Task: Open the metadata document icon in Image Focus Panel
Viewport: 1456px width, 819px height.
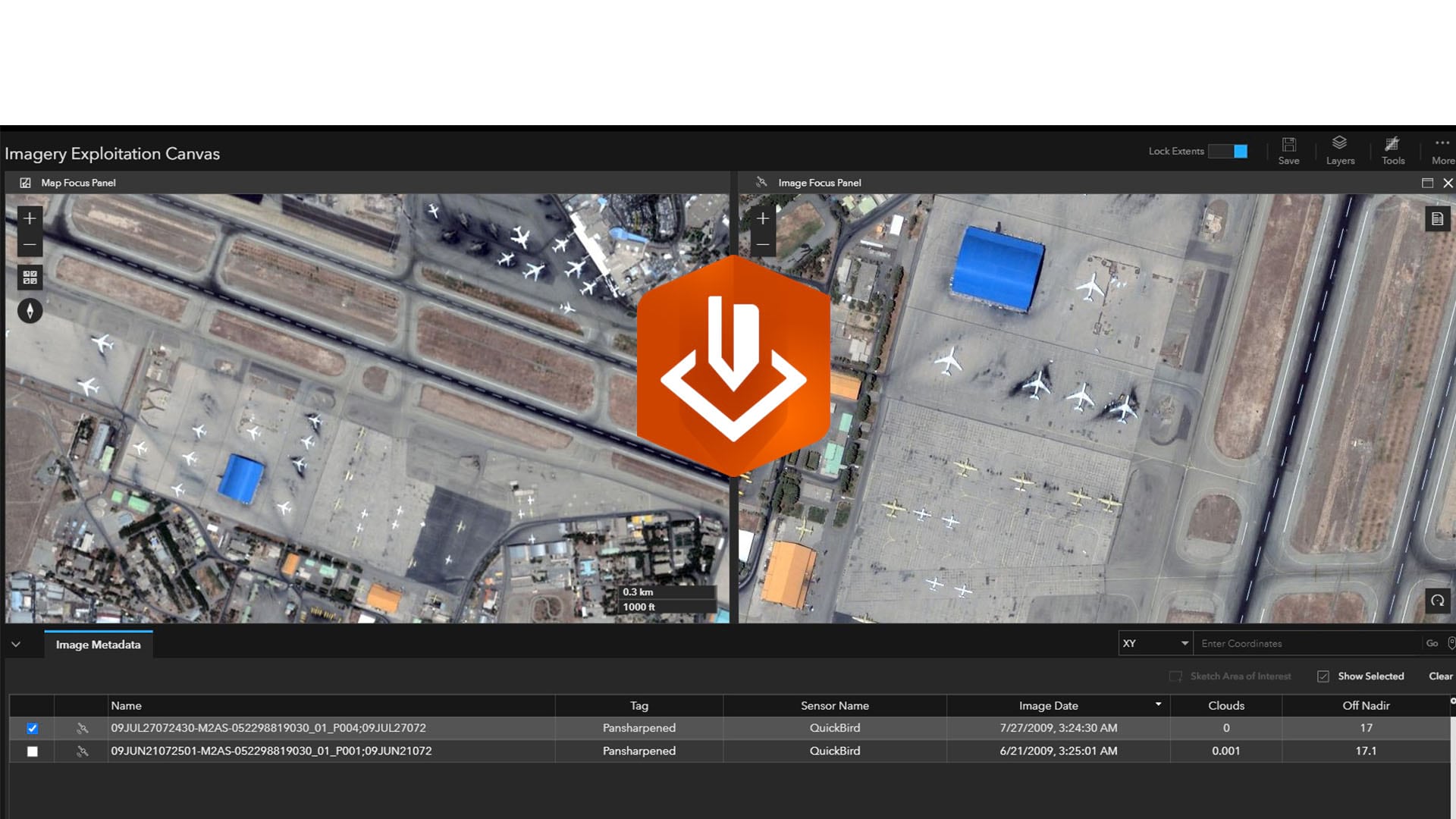Action: pos(1438,218)
